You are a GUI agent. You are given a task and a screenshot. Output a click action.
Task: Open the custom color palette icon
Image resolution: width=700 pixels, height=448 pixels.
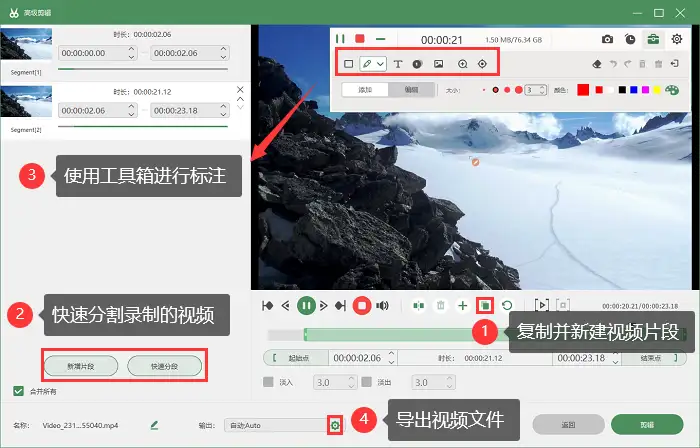672,90
